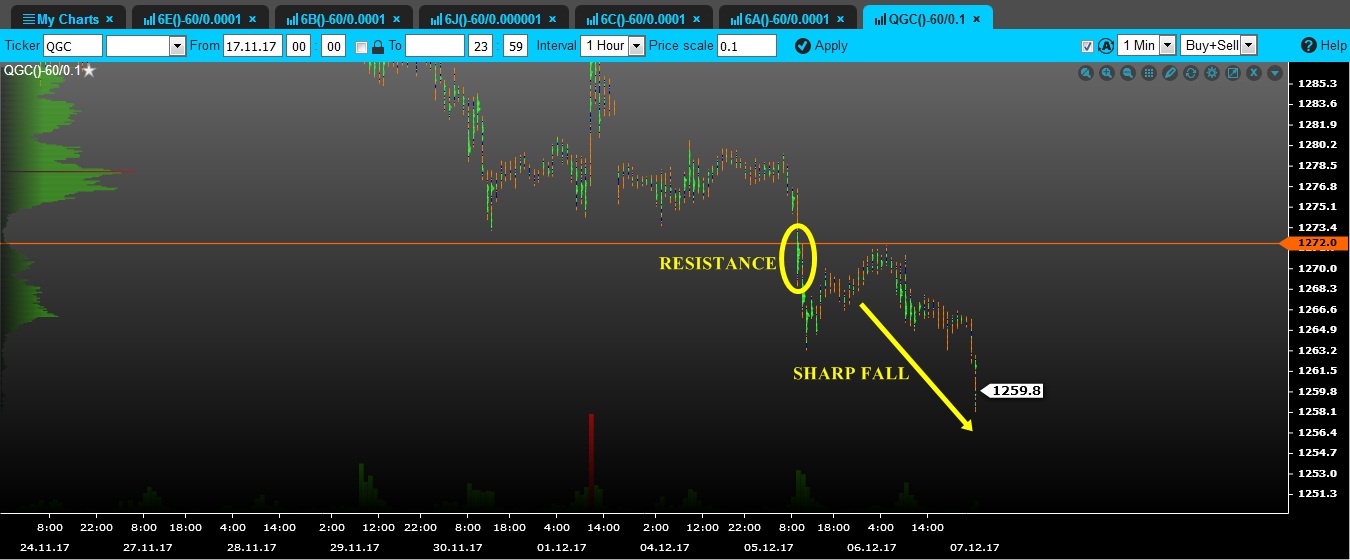Click the lock icon next to To
Screen dimensions: 1350x560
pyautogui.click(x=378, y=46)
